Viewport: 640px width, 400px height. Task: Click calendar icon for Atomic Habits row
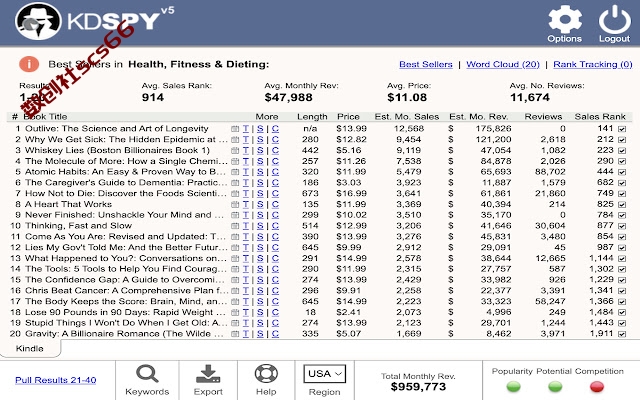pos(235,172)
